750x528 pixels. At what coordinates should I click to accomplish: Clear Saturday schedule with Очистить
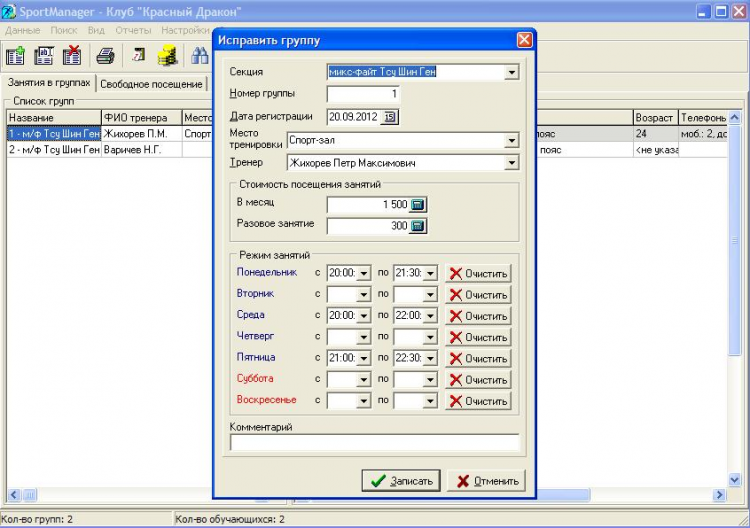click(478, 380)
